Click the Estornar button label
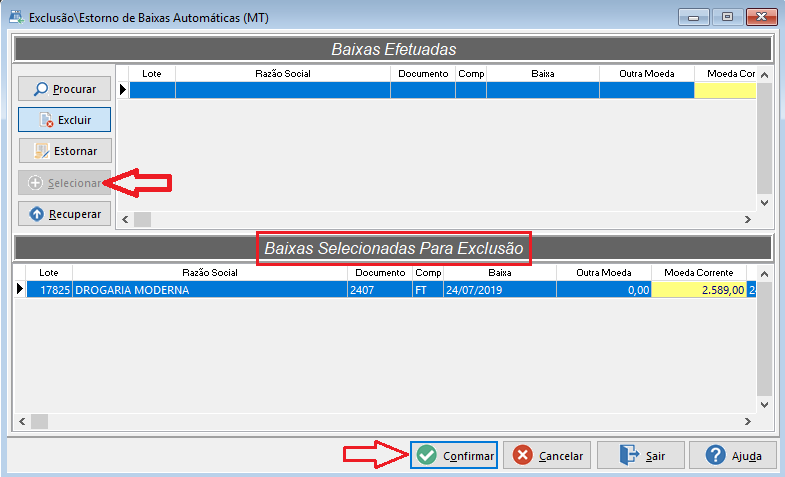This screenshot has height=477, width=785. click(76, 151)
